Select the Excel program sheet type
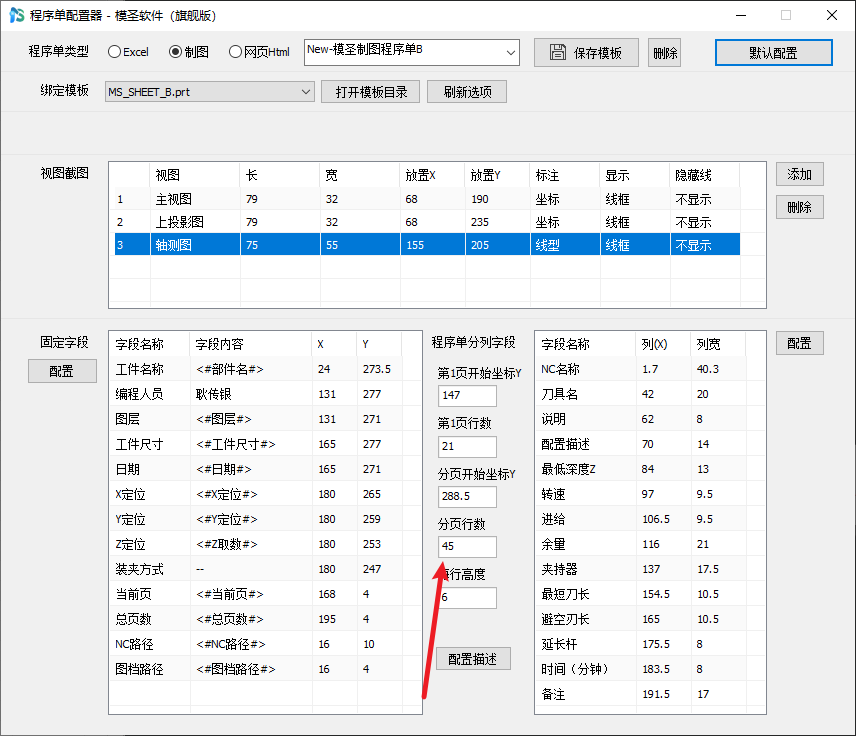Image resolution: width=856 pixels, height=736 pixels. point(128,52)
